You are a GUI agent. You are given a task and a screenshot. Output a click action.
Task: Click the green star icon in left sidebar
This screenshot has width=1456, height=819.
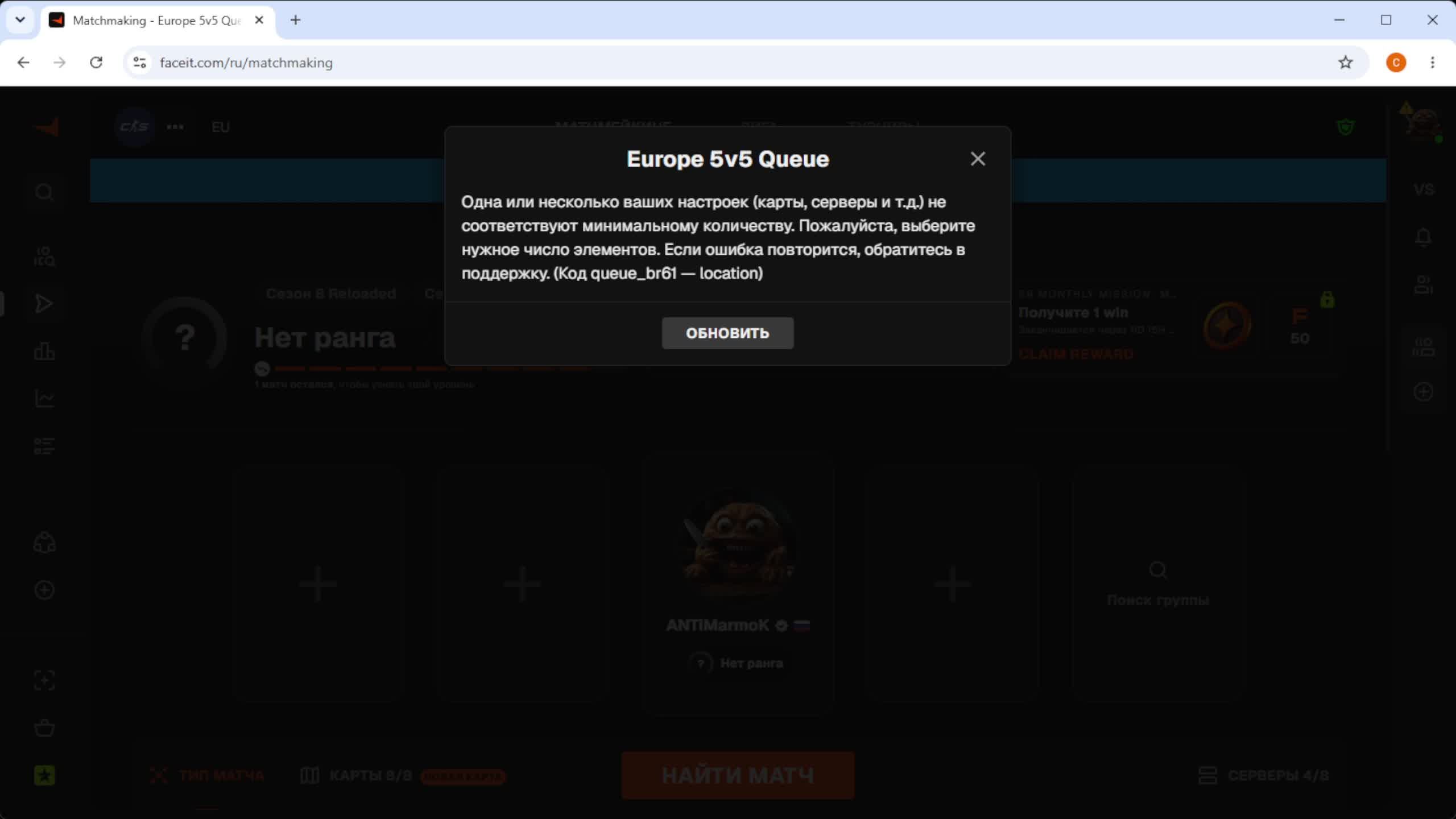click(44, 775)
